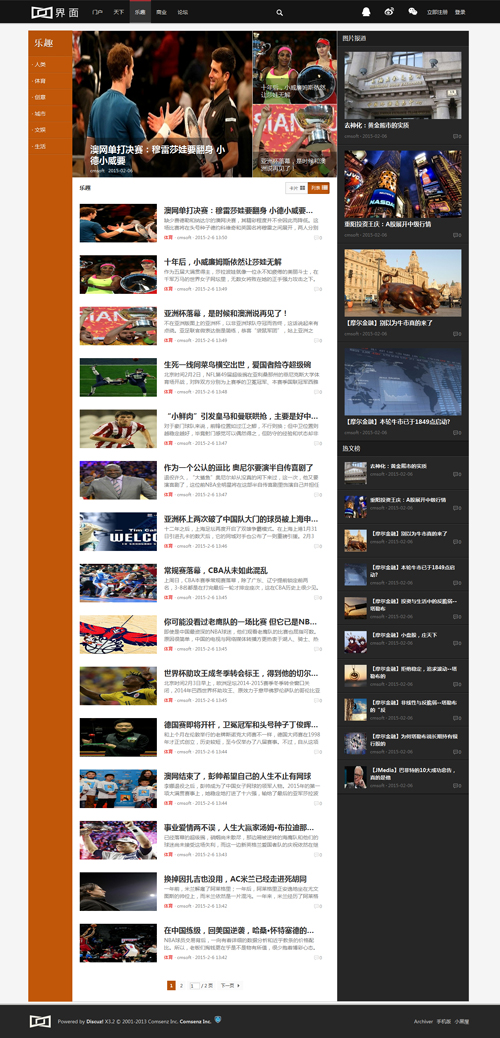500x1038 pixels.
Task: Log in with the Weibo icon
Action: (389, 11)
